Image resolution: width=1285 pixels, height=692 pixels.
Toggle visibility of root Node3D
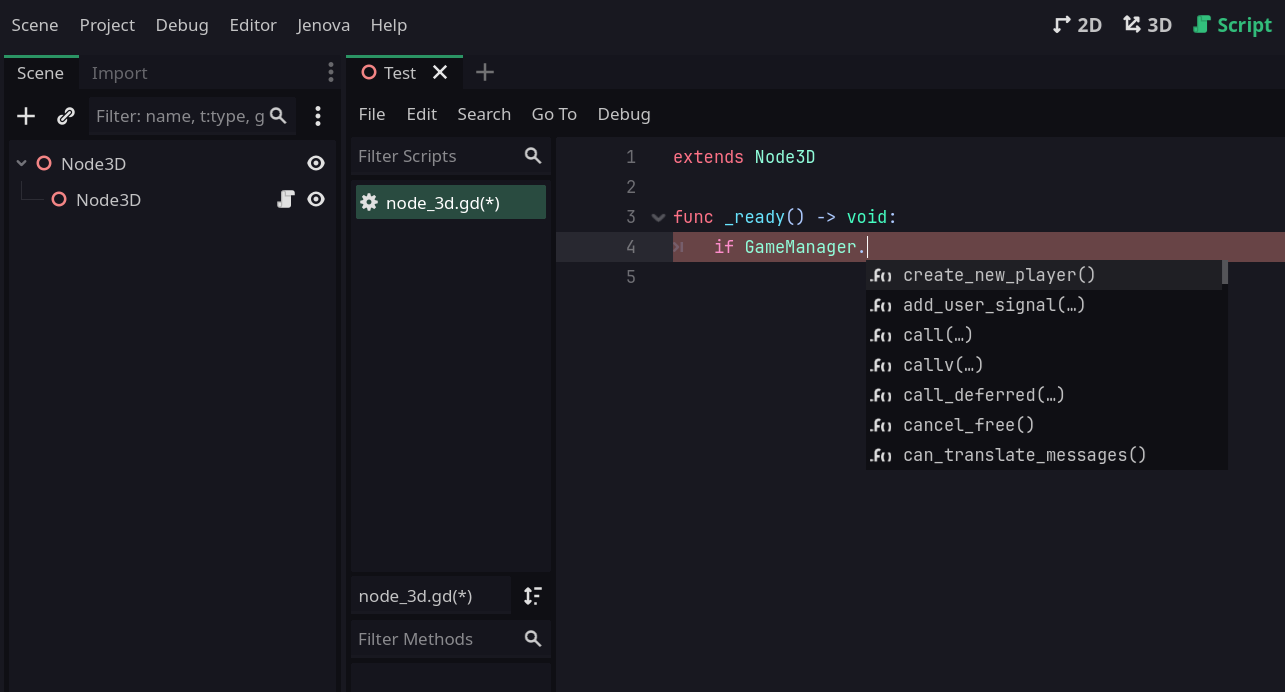pyautogui.click(x=316, y=163)
